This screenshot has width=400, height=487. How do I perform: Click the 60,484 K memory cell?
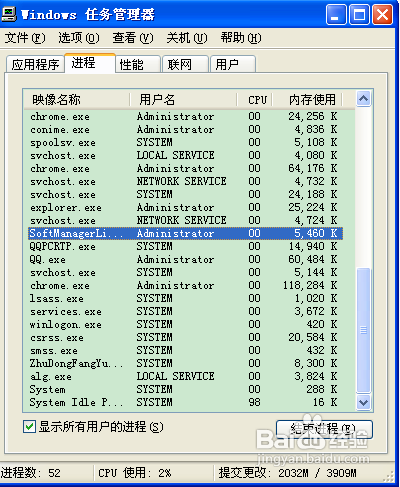(x=313, y=259)
